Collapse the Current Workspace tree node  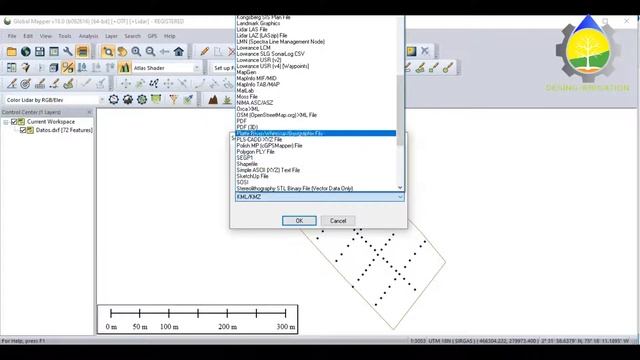pos(6,122)
